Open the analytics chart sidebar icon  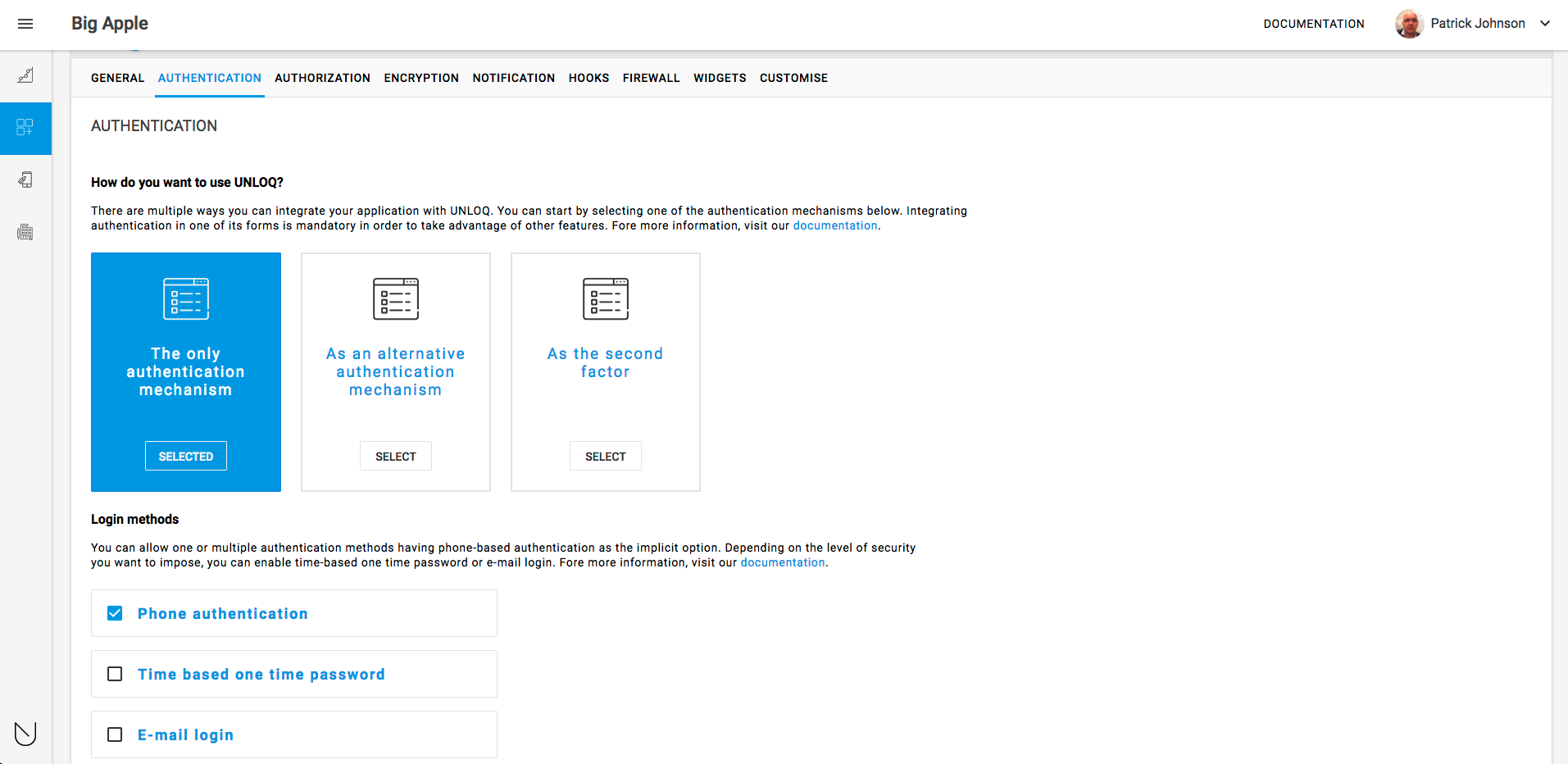[x=25, y=75]
